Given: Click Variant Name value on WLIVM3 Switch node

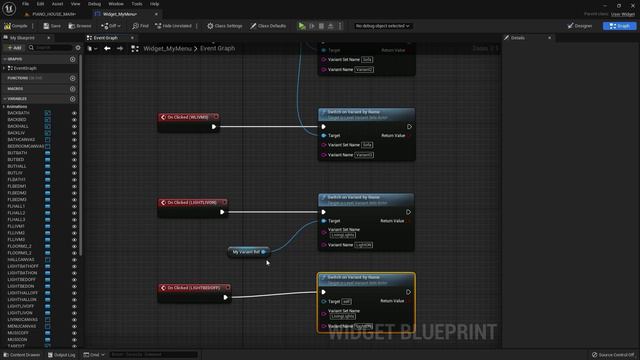Looking at the screenshot, I should [x=364, y=155].
